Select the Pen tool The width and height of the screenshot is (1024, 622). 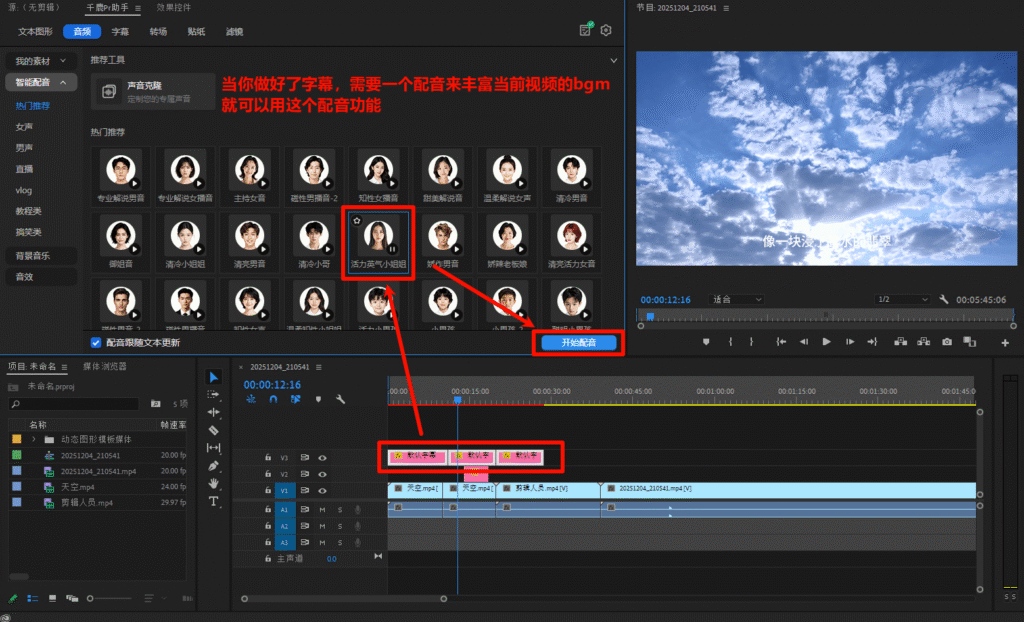tap(214, 466)
